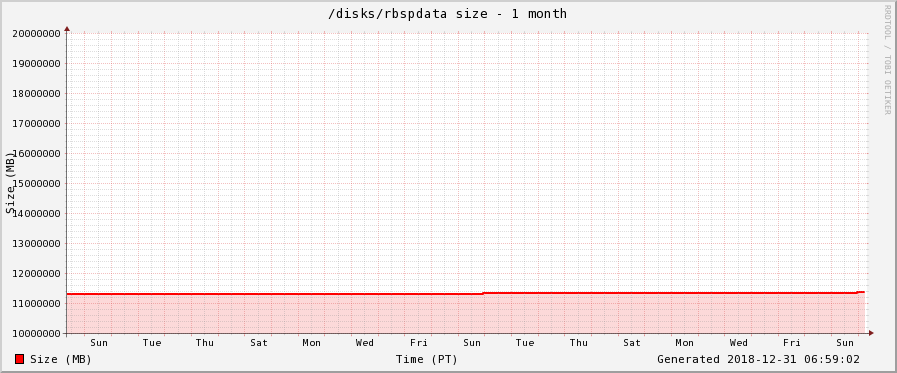Click the 'Generated 2018-12-31 06:59:02' timestamp
The width and height of the screenshot is (897, 373).
[758, 359]
